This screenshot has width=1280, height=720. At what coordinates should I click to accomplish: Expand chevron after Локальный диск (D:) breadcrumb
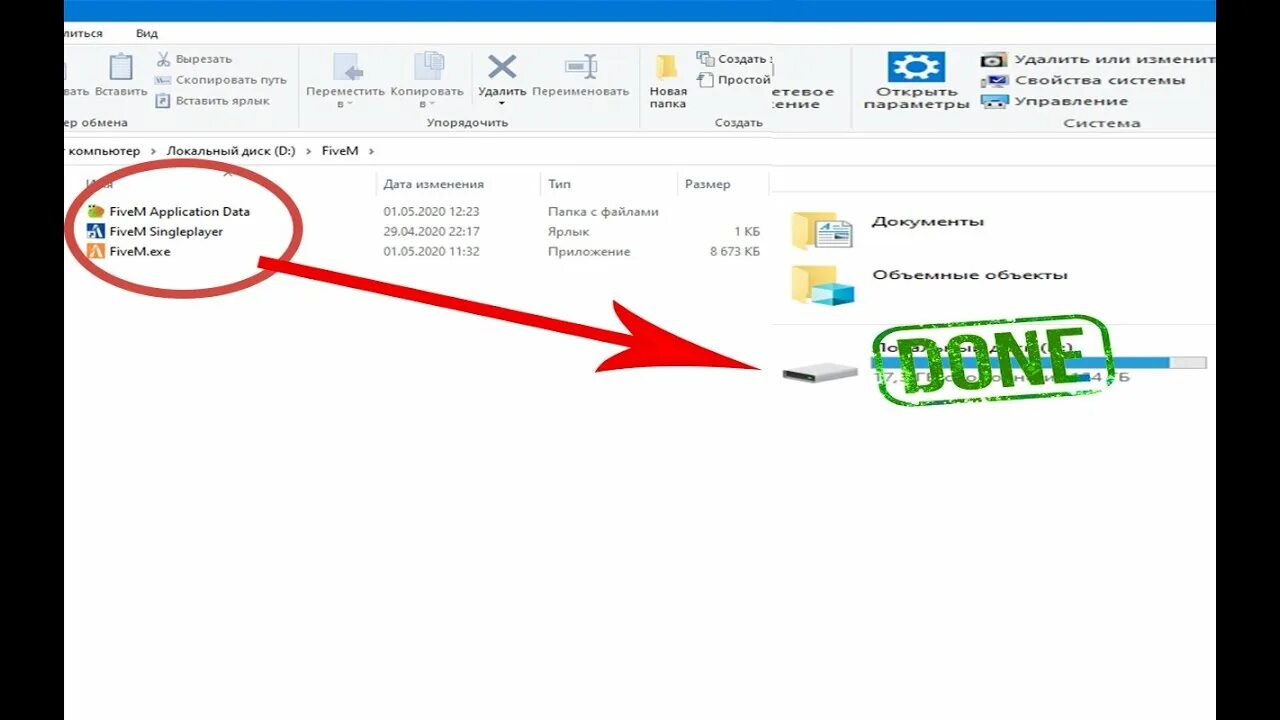307,151
